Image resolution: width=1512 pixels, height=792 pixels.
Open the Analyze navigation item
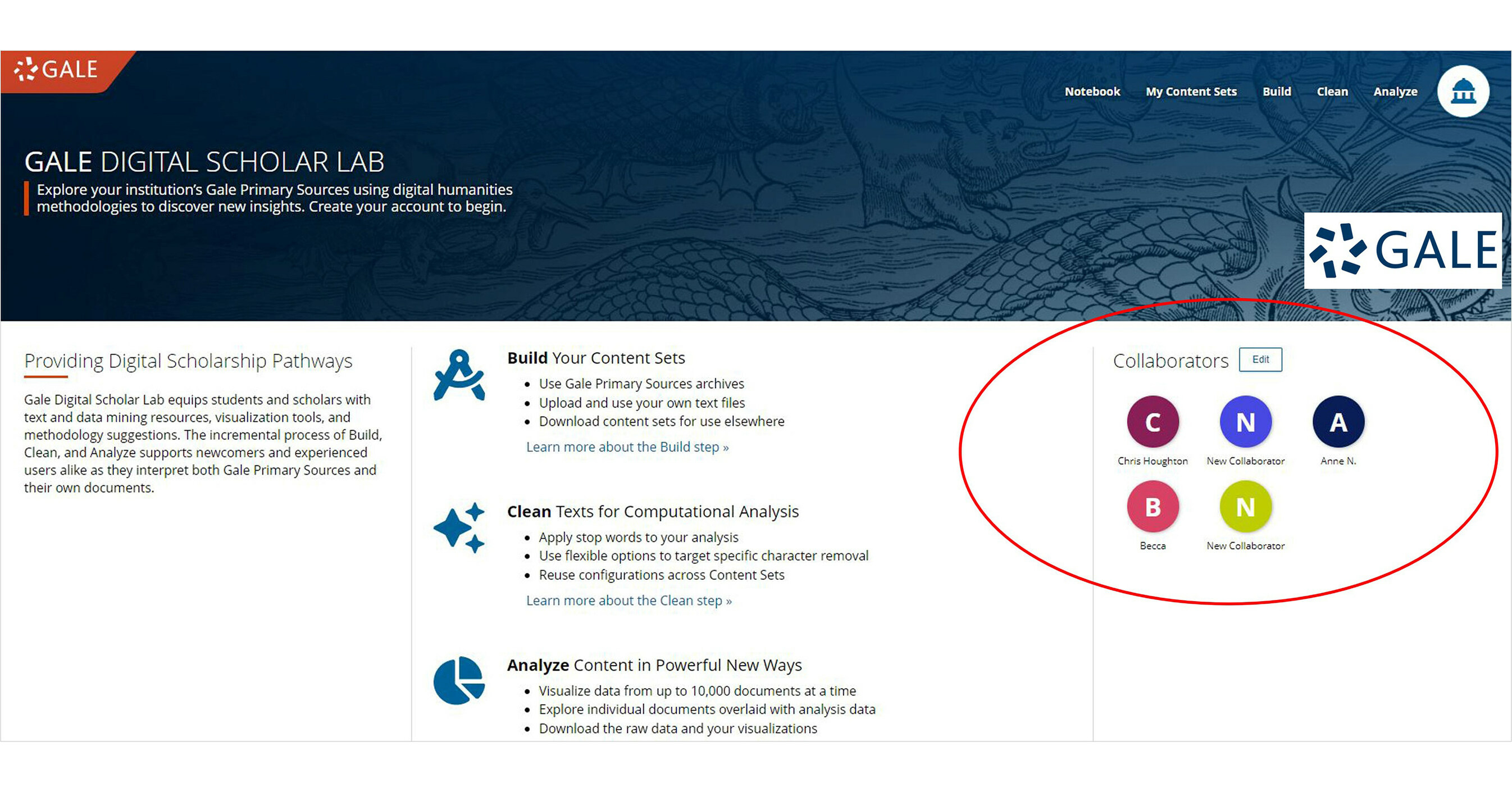tap(1395, 92)
